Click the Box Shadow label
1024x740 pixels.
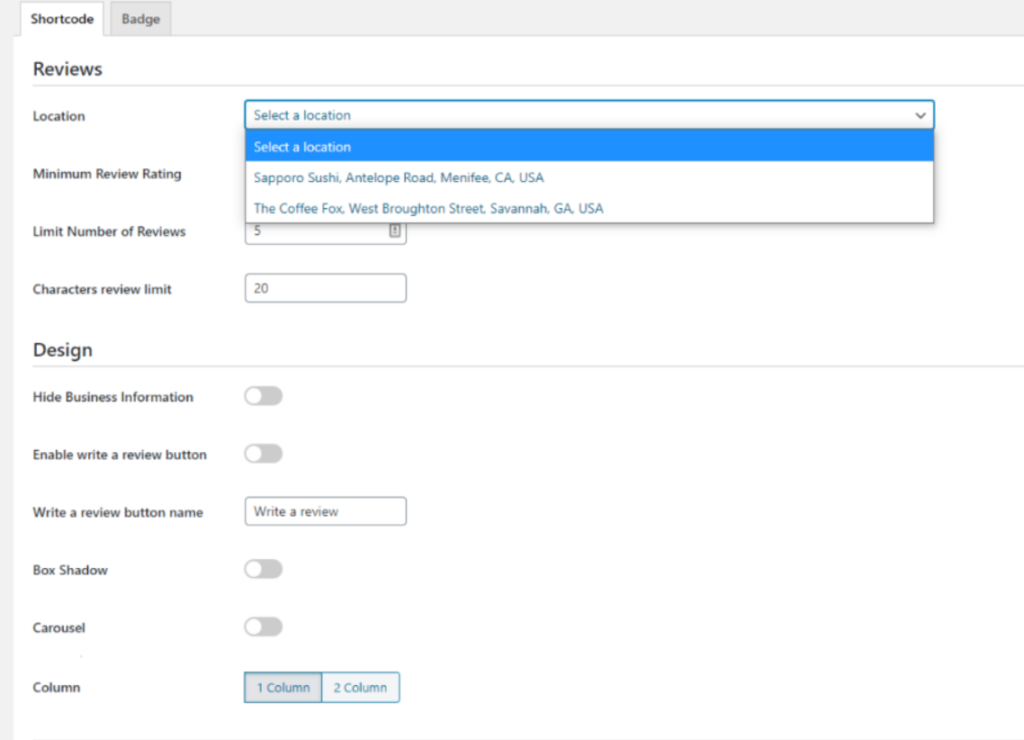[x=70, y=570]
